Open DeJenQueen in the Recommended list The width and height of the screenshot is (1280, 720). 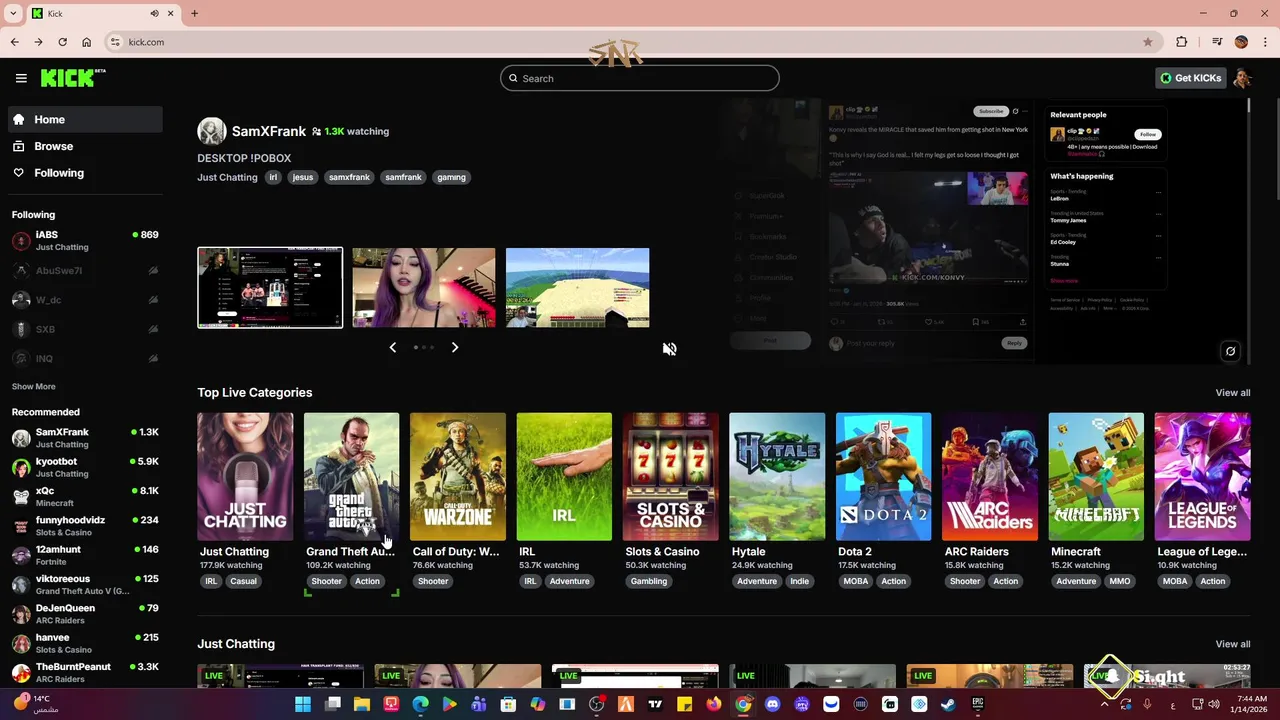coord(86,614)
